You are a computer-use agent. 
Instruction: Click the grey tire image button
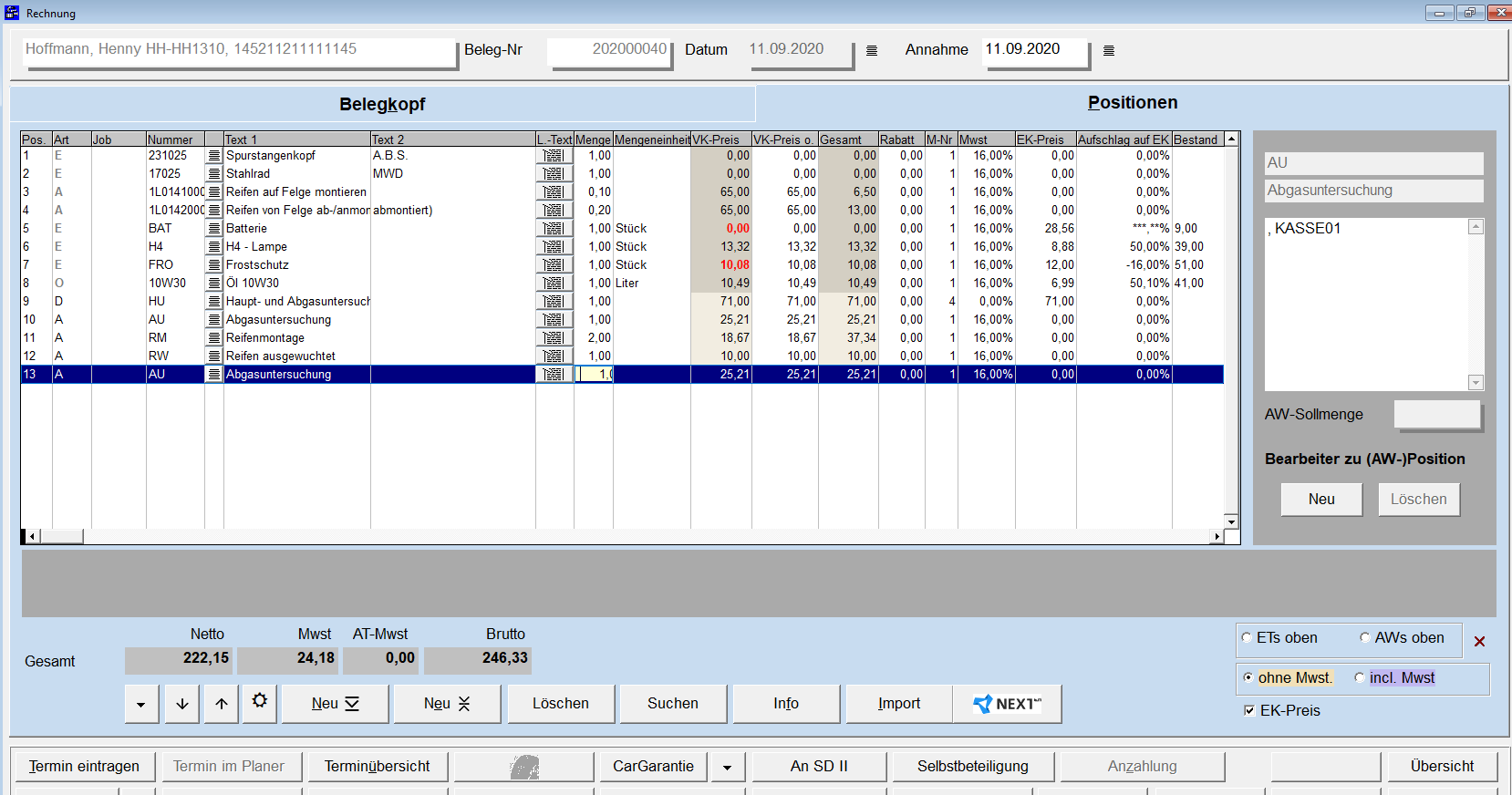point(524,767)
